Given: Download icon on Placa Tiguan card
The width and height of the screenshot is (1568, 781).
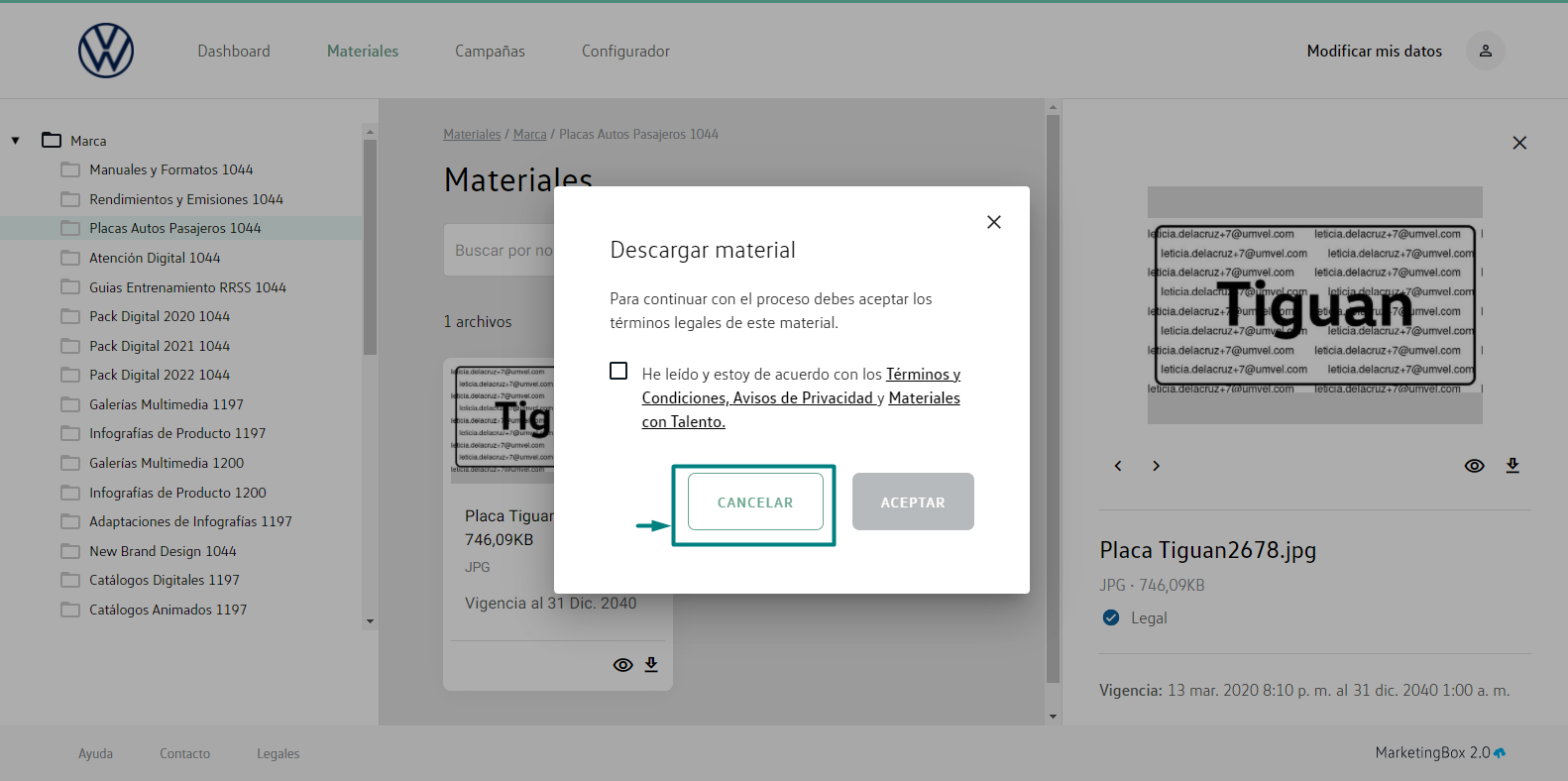Looking at the screenshot, I should click(651, 664).
